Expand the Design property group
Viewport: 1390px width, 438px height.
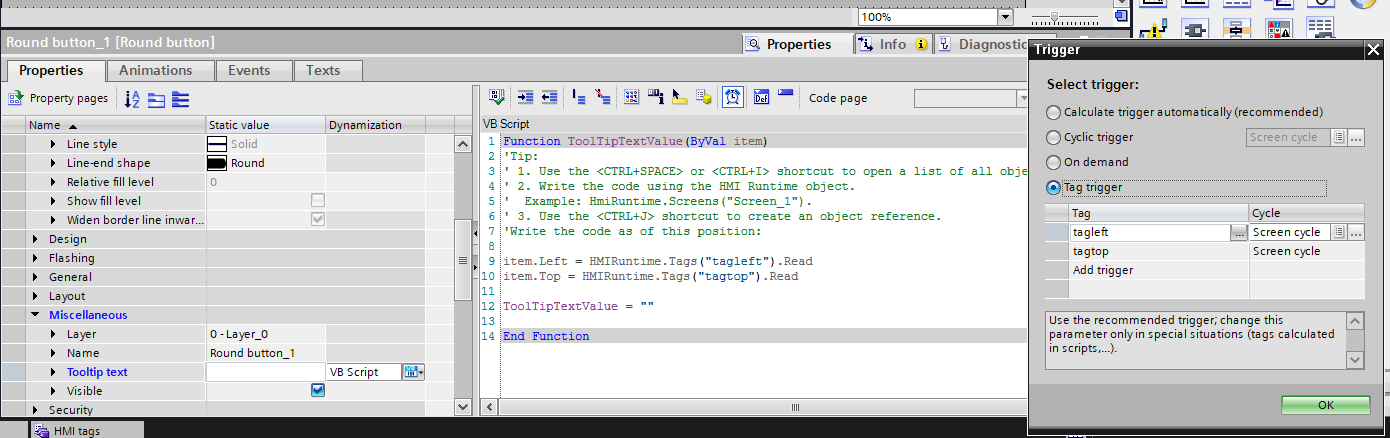[x=37, y=239]
